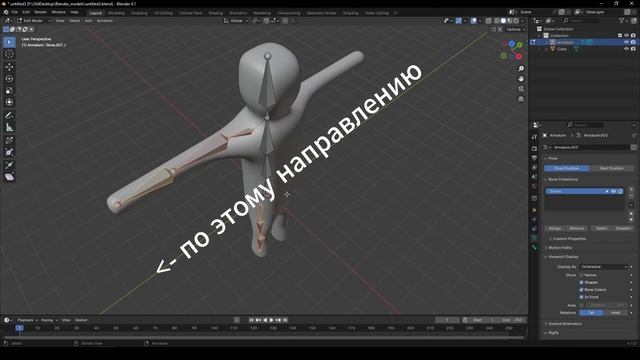Select the Annotate pencil tool

(9, 116)
